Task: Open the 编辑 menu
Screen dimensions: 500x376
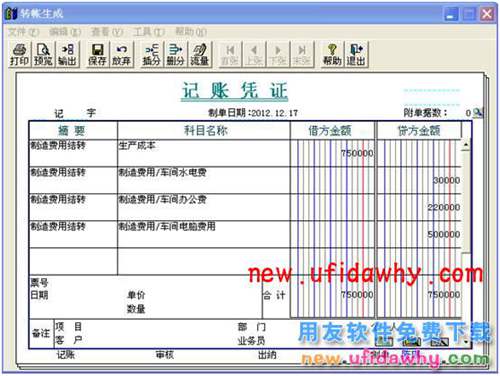Action: 65,32
